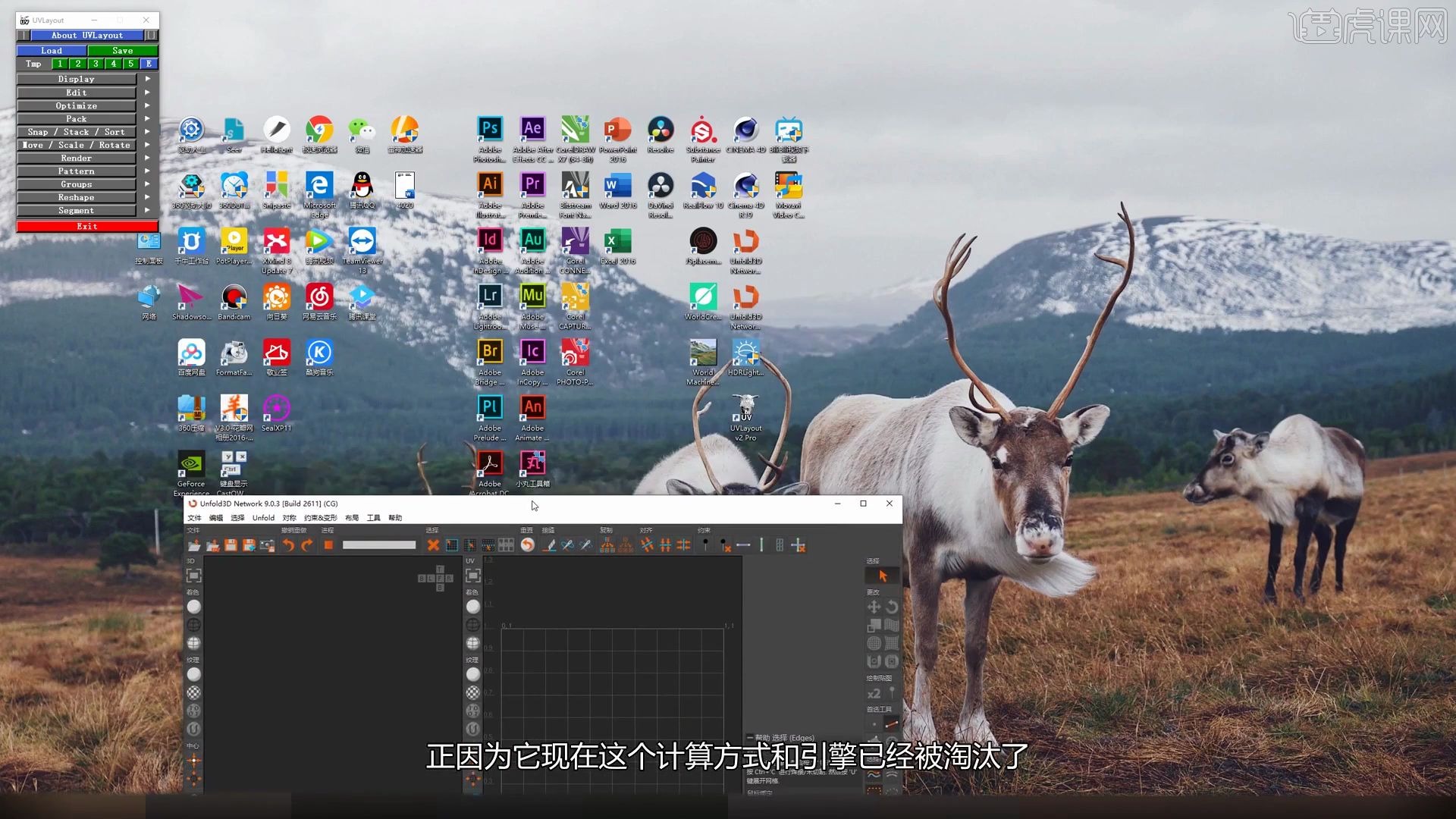
Task: Expand the Segment section arrow
Action: [x=148, y=211]
